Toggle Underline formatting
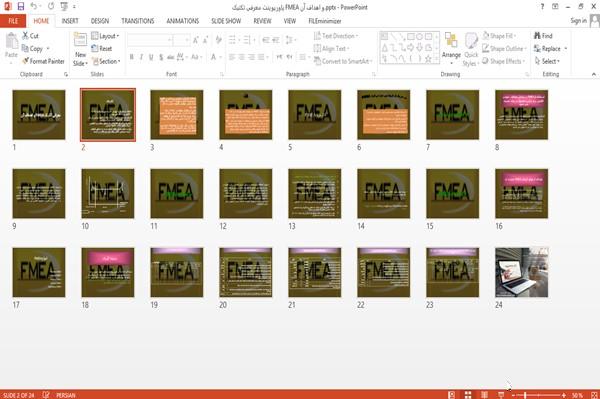The image size is (600, 399). click(151, 57)
